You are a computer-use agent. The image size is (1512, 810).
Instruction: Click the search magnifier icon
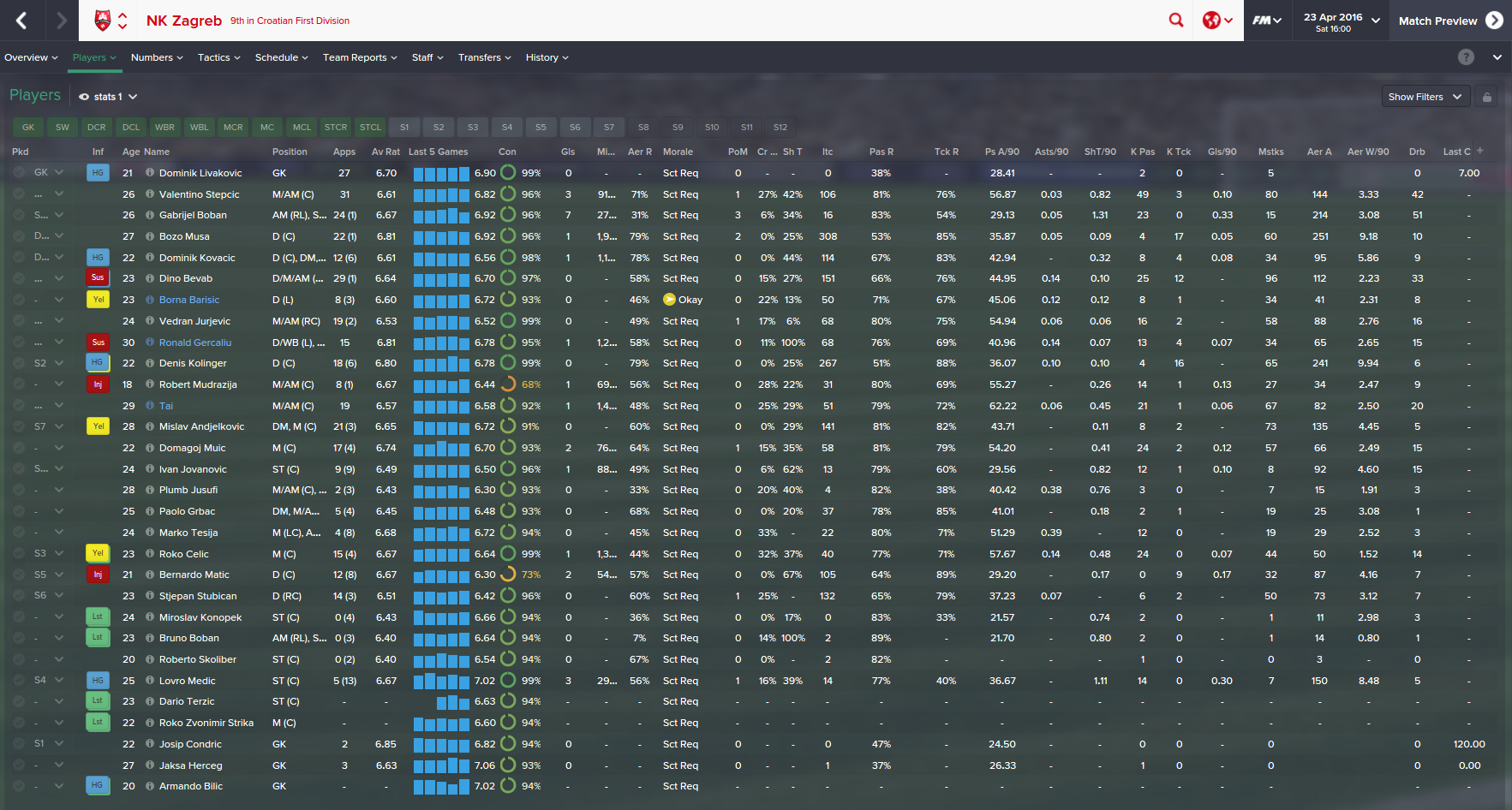[x=1176, y=20]
